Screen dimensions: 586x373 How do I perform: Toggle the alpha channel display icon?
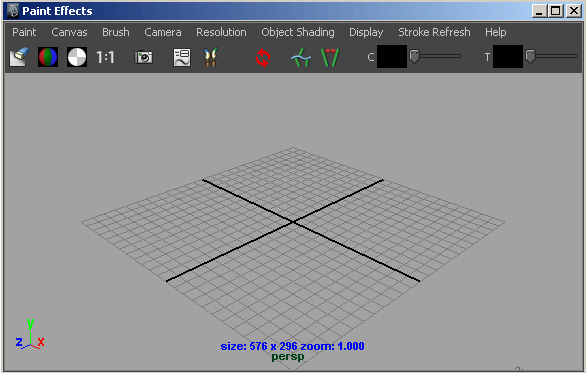click(77, 57)
